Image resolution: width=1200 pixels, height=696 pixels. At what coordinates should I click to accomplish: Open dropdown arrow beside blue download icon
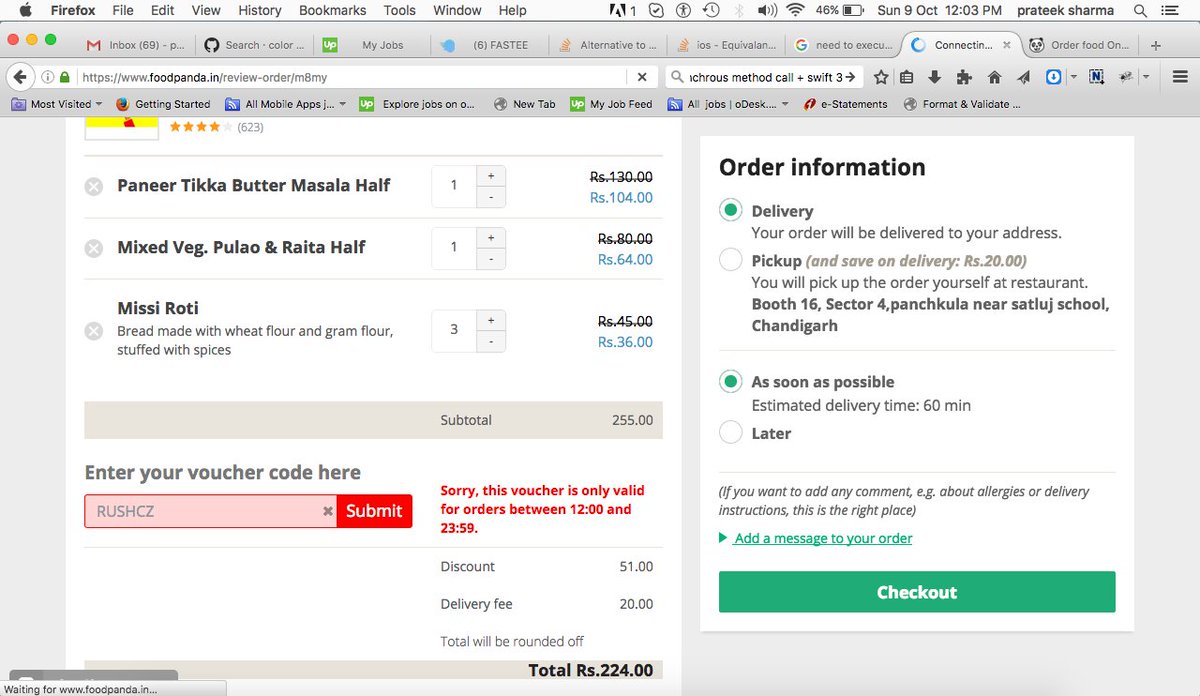pos(1073,77)
